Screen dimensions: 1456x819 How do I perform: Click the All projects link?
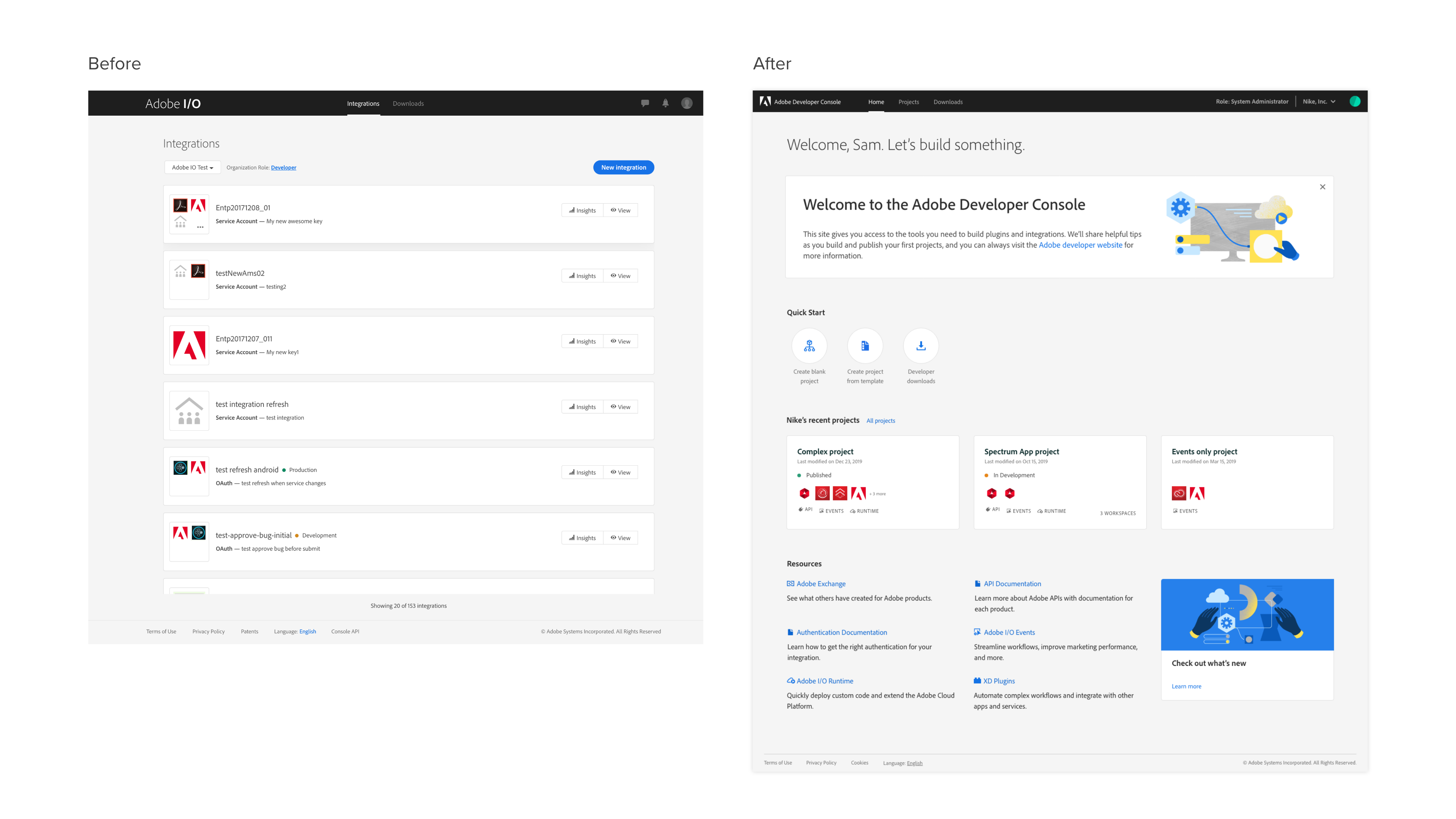pyautogui.click(x=880, y=420)
